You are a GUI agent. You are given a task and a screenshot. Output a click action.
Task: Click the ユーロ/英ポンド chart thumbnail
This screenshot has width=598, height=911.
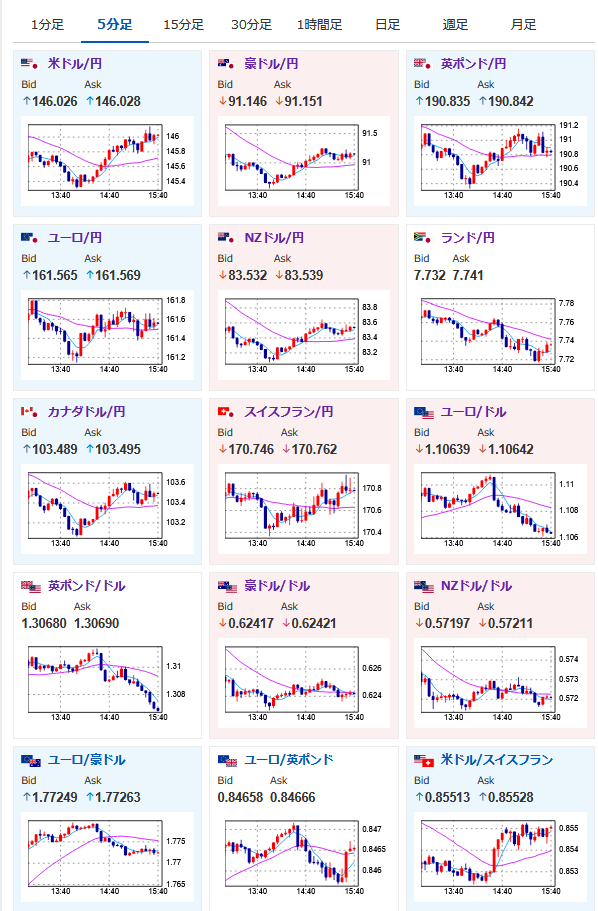pyautogui.click(x=303, y=858)
